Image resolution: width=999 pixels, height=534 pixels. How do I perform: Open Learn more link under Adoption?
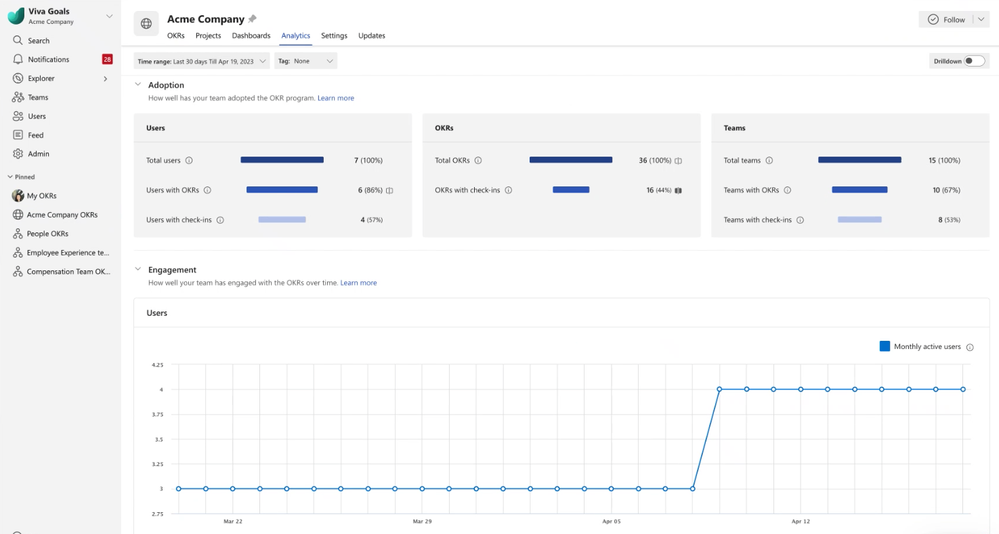tap(336, 98)
